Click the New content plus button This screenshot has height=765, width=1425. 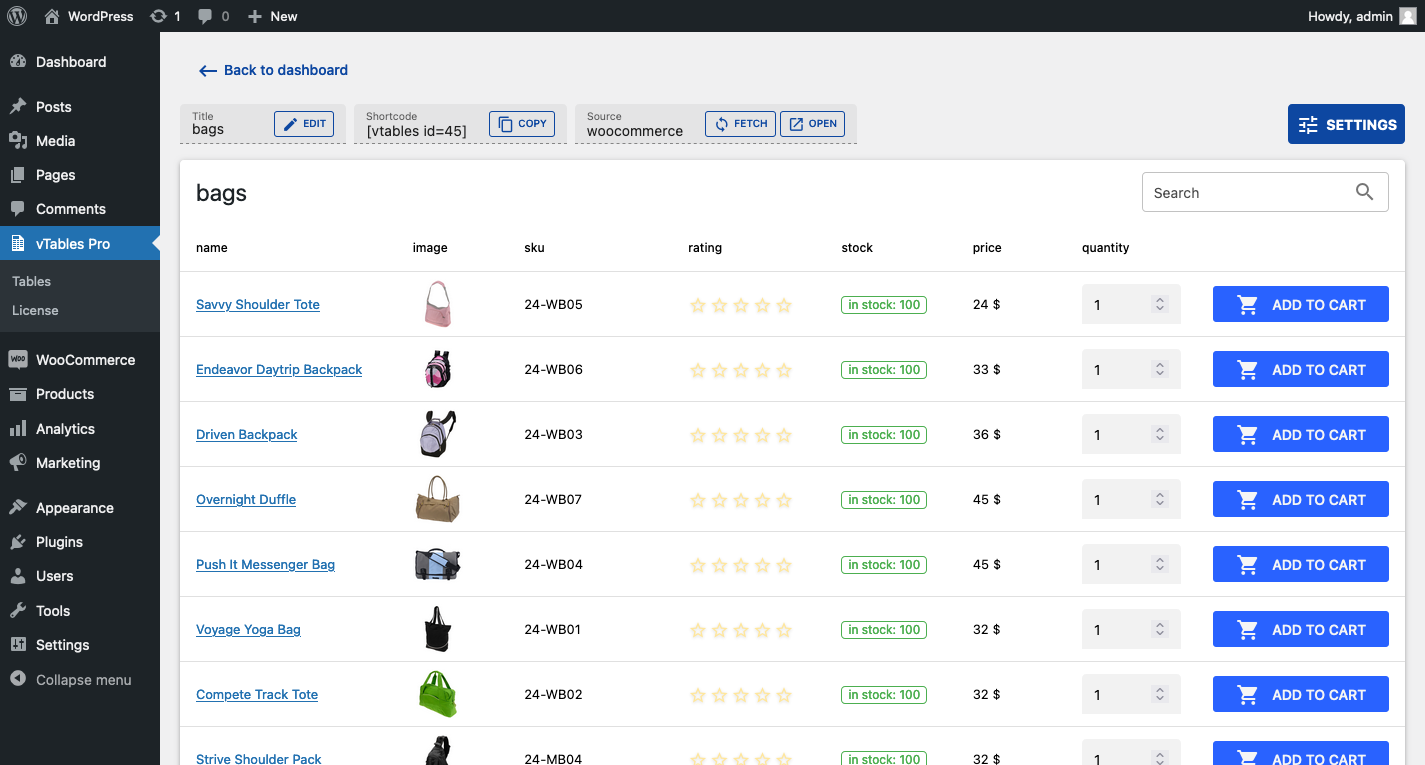coord(272,16)
